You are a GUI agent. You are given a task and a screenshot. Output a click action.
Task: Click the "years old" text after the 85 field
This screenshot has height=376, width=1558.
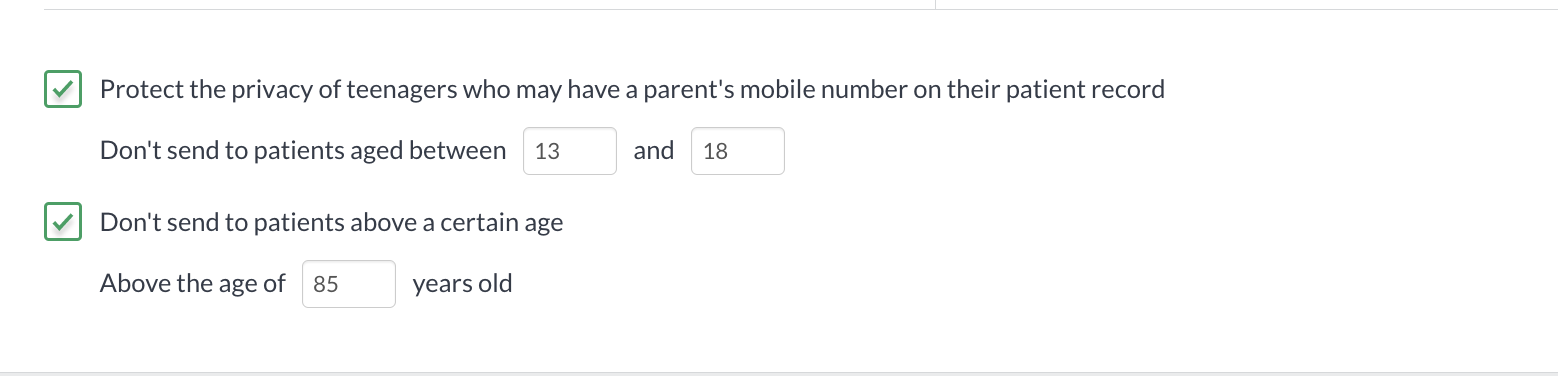tap(462, 284)
